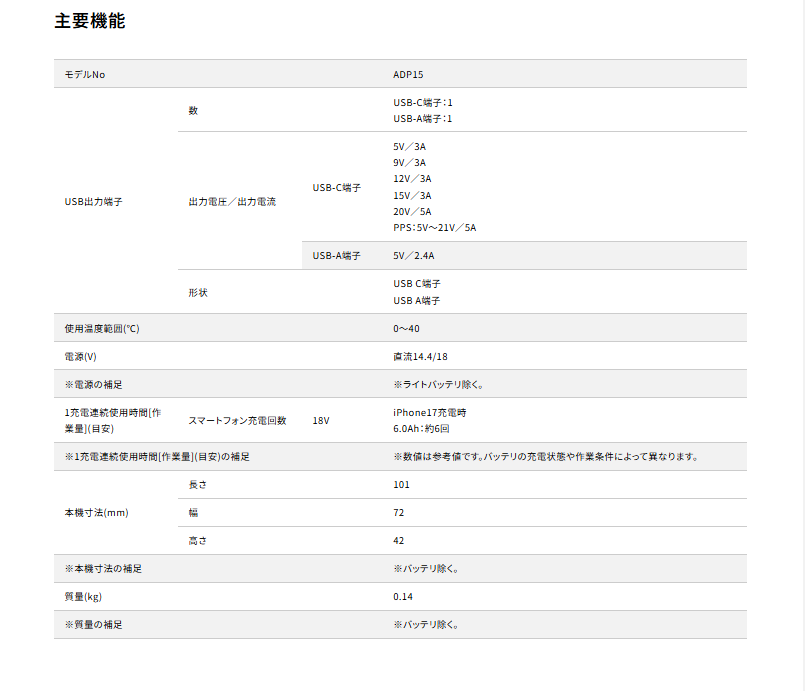Click the 使用温度範囲(℃) label

pos(102,328)
